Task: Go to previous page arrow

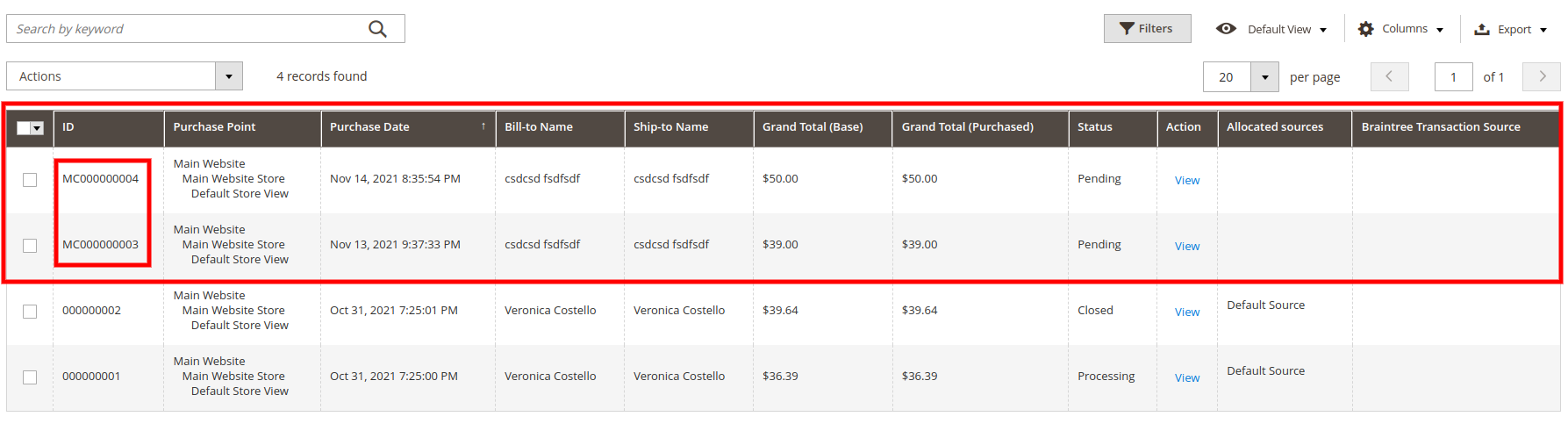Action: [1389, 76]
